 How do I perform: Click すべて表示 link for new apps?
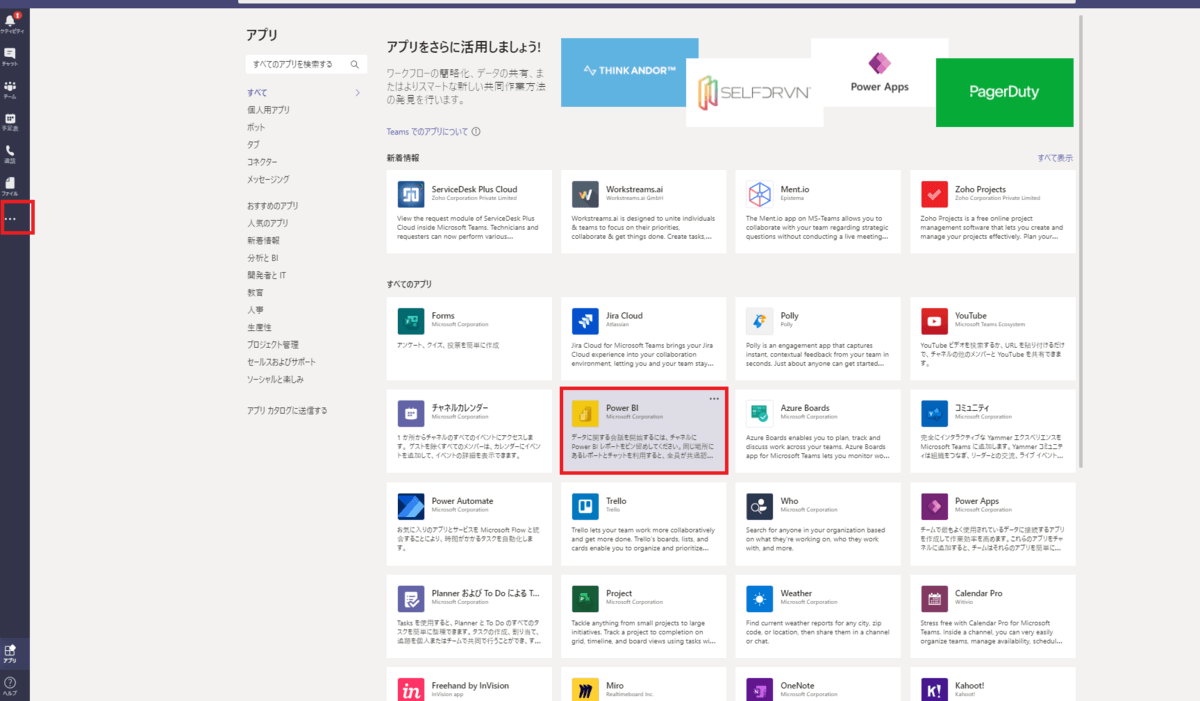pos(1055,158)
